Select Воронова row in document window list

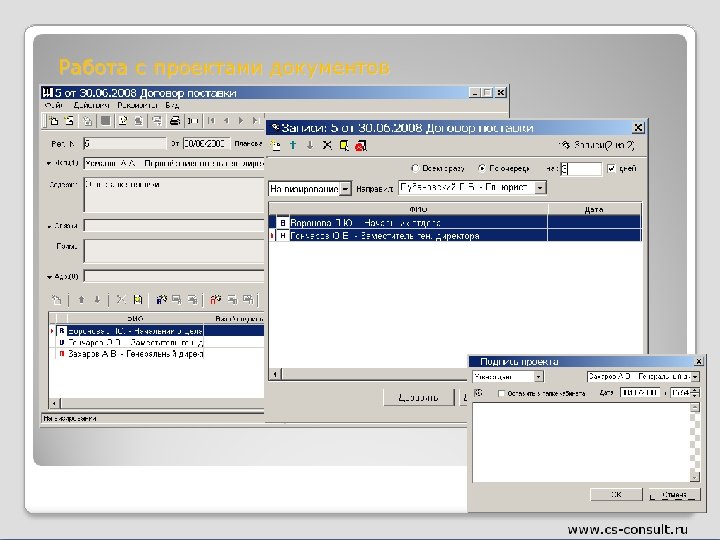click(157, 331)
